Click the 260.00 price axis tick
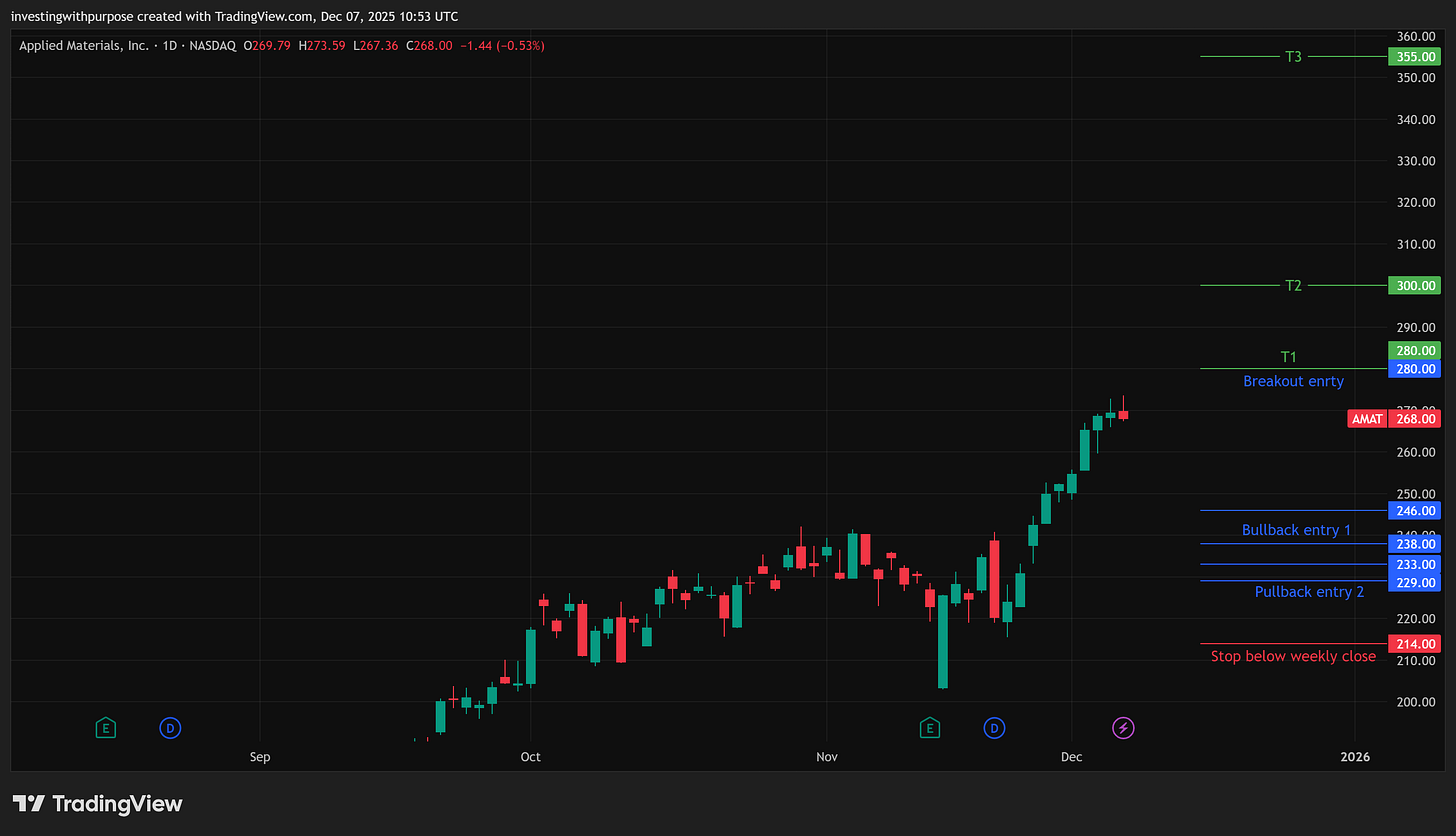 coord(1417,452)
